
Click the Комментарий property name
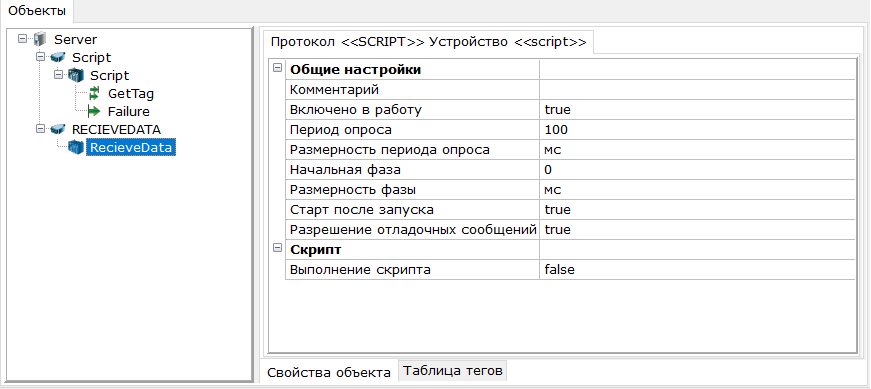coord(334,89)
